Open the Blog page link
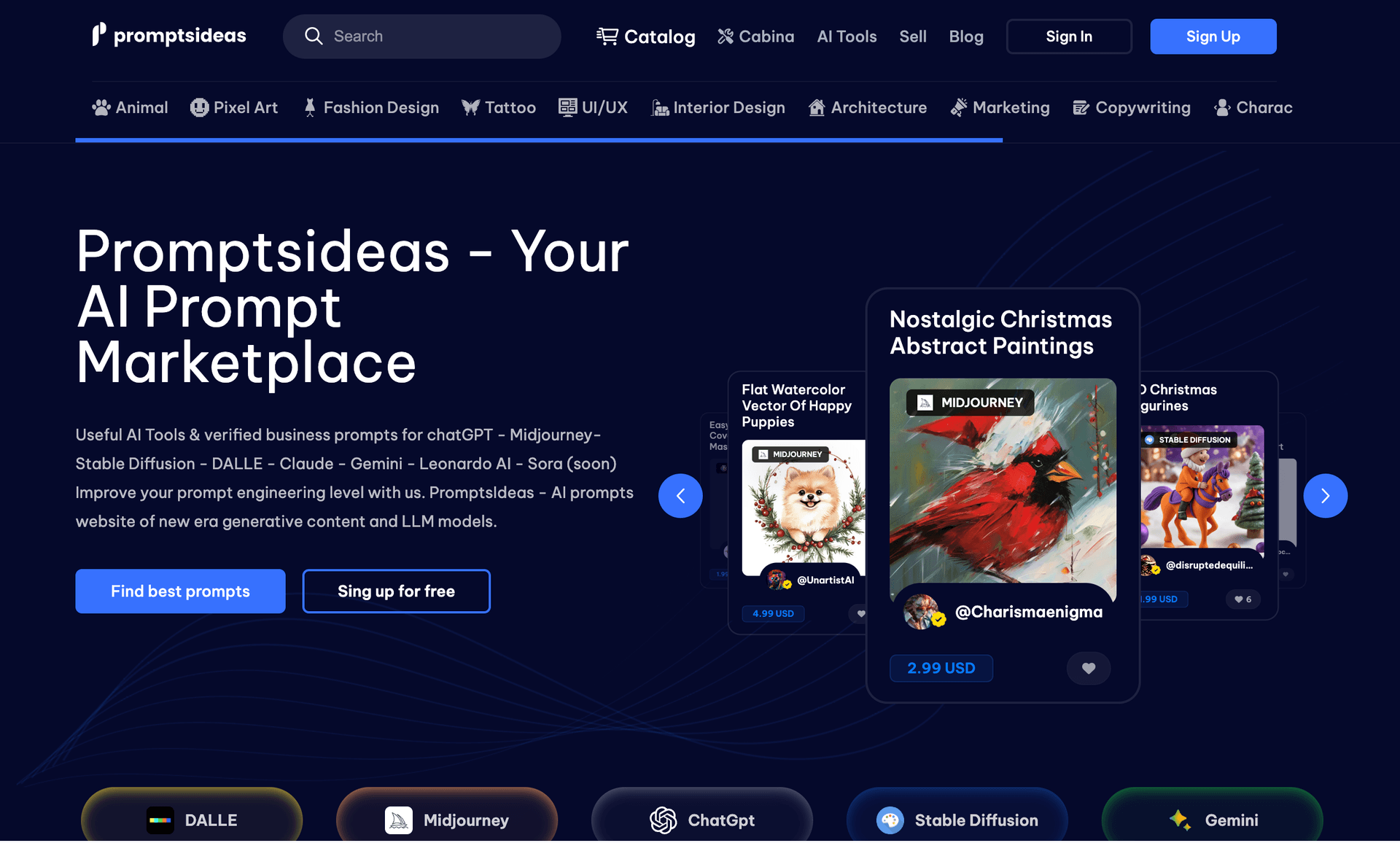Screen dimensions: 1400x843 click(x=966, y=36)
